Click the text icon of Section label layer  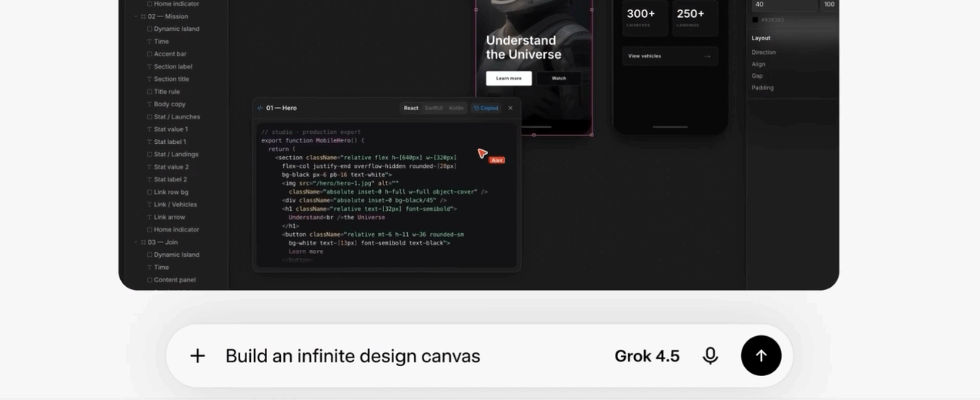(x=149, y=66)
